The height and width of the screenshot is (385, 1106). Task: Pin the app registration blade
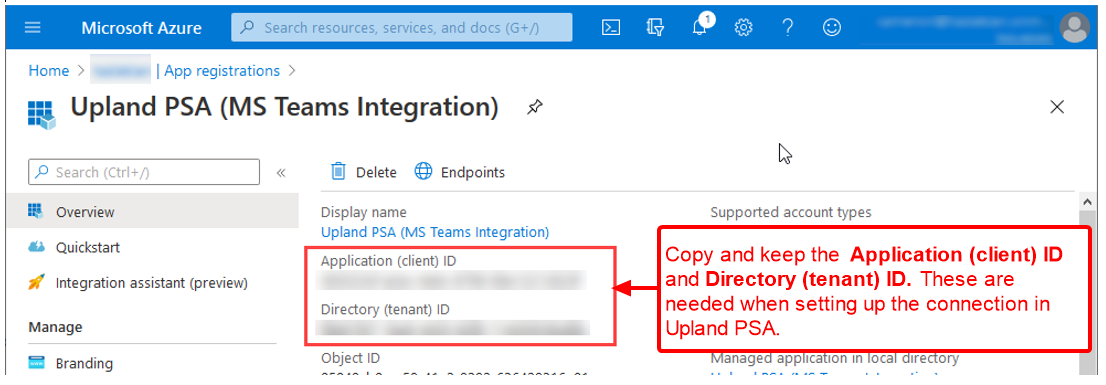(x=535, y=107)
